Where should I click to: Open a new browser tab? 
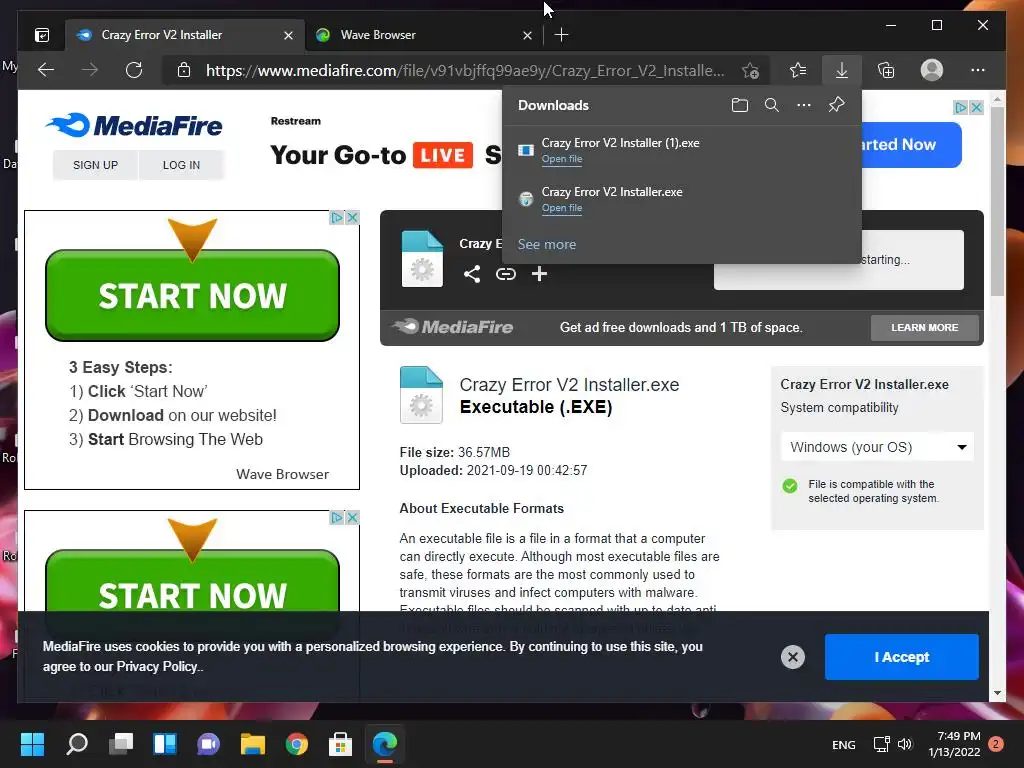pyautogui.click(x=562, y=35)
